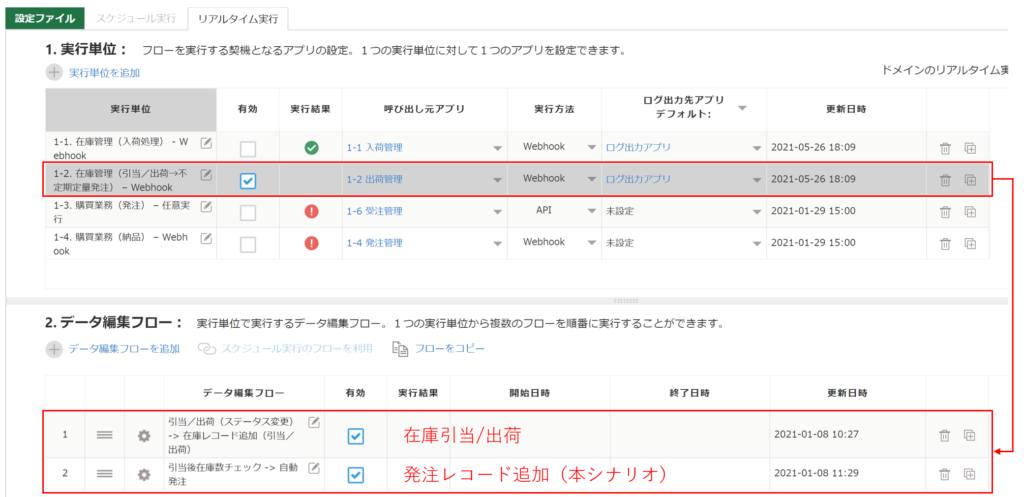Click the データ編集フロー column header
1024x497 pixels.
(244, 393)
